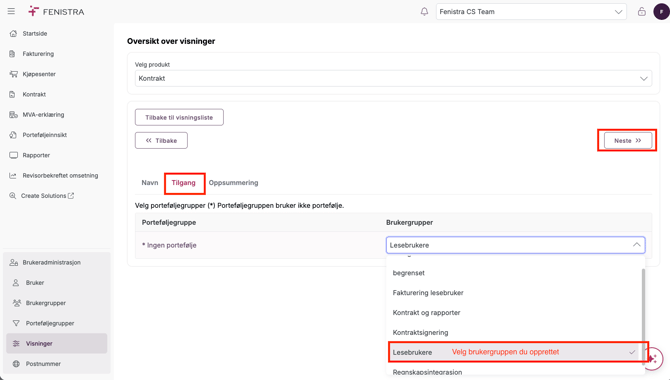The image size is (670, 380).
Task: Click the << Tilbake button
Action: coord(161,140)
